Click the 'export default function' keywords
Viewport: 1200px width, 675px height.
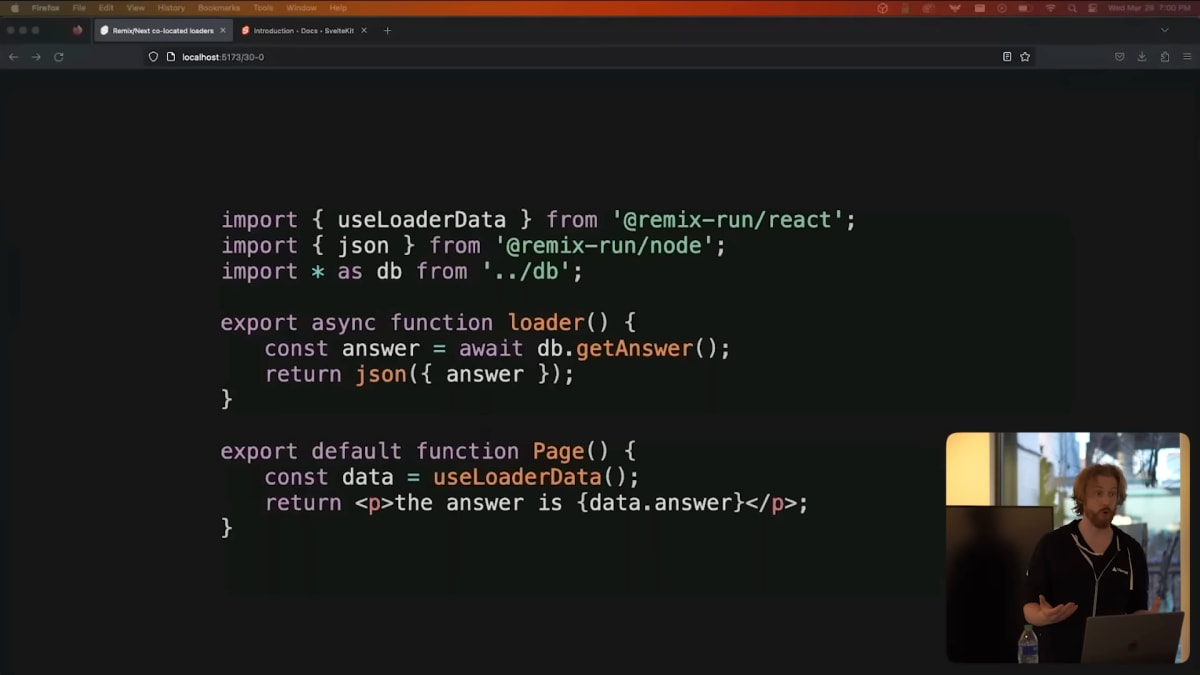coord(370,452)
